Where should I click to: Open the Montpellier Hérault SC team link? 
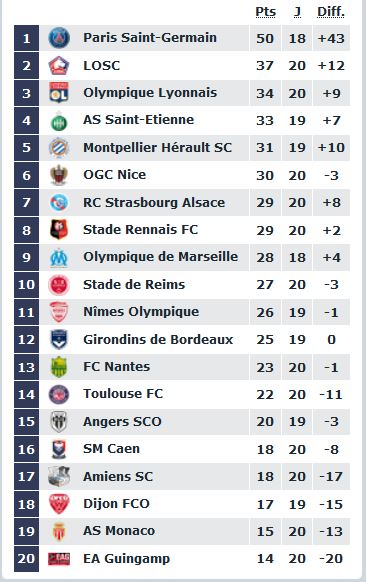pyautogui.click(x=157, y=148)
